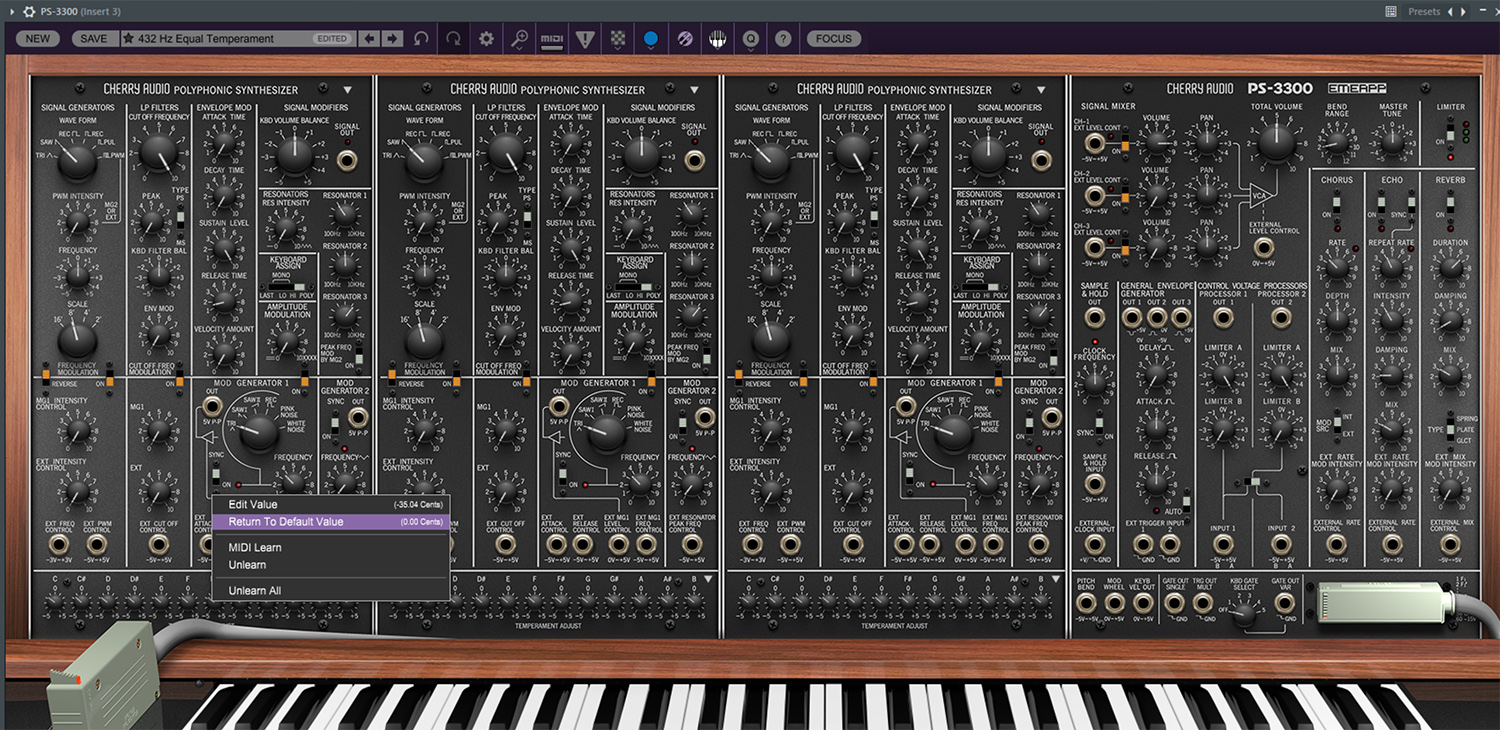Click the External Level Control jack
The width and height of the screenshot is (1500, 730).
click(x=1264, y=247)
